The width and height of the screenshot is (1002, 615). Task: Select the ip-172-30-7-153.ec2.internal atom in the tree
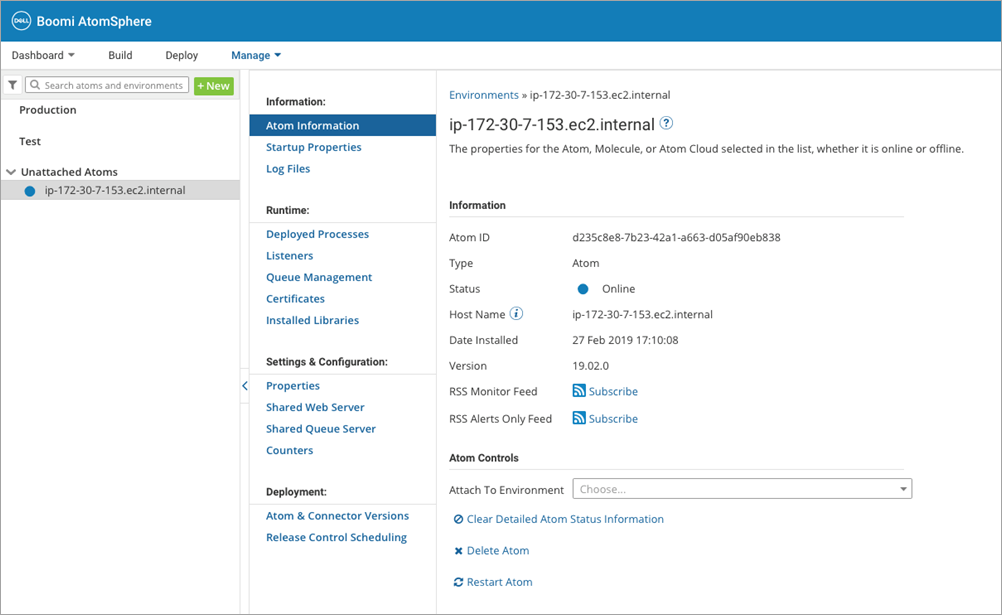[121, 190]
